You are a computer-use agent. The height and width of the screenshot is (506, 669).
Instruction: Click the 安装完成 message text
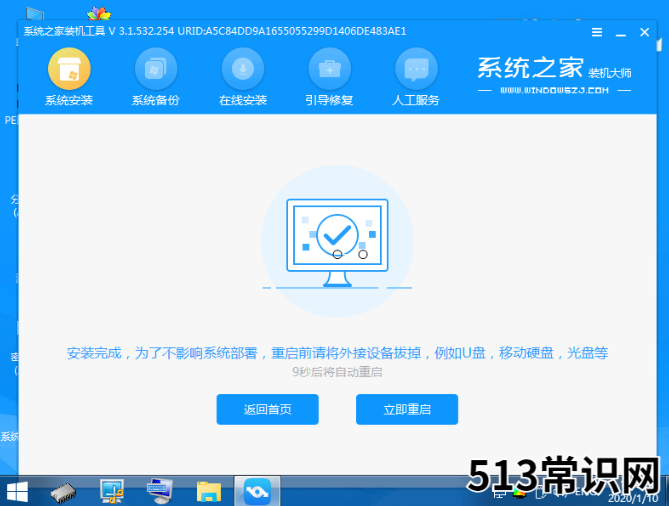(x=337, y=353)
